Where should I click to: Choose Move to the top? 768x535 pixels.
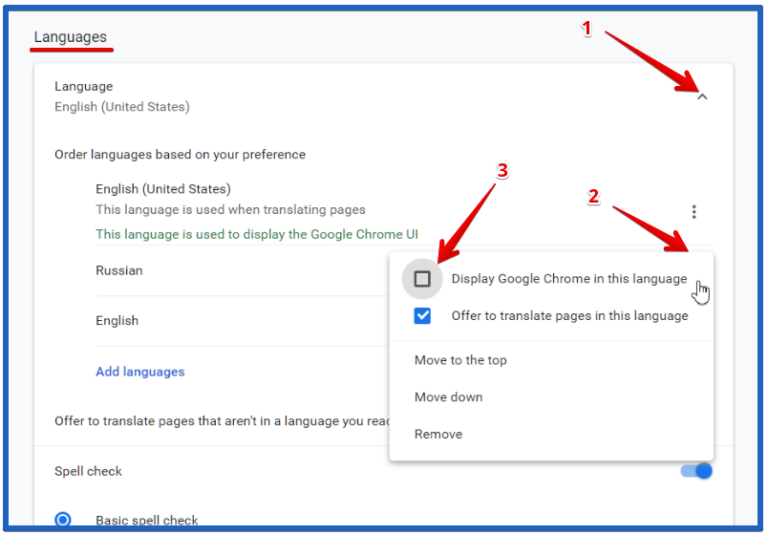(460, 360)
